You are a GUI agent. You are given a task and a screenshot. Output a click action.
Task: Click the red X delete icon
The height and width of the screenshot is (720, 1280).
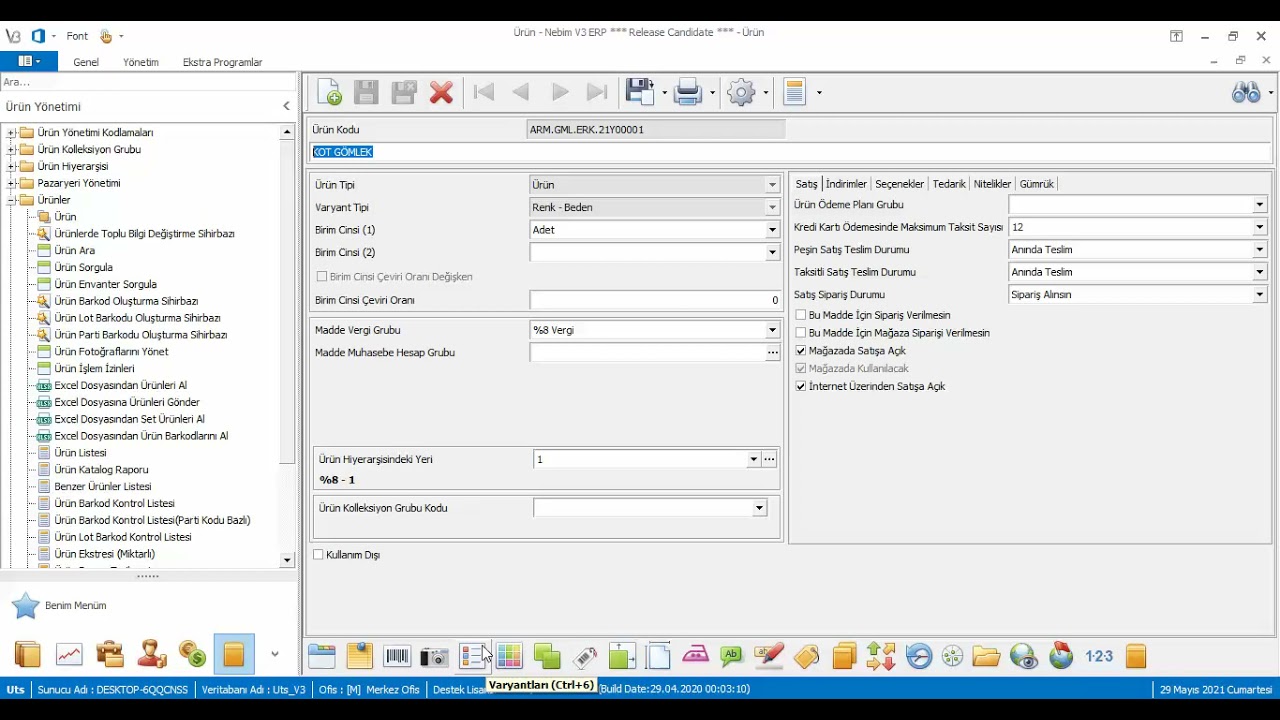click(441, 93)
